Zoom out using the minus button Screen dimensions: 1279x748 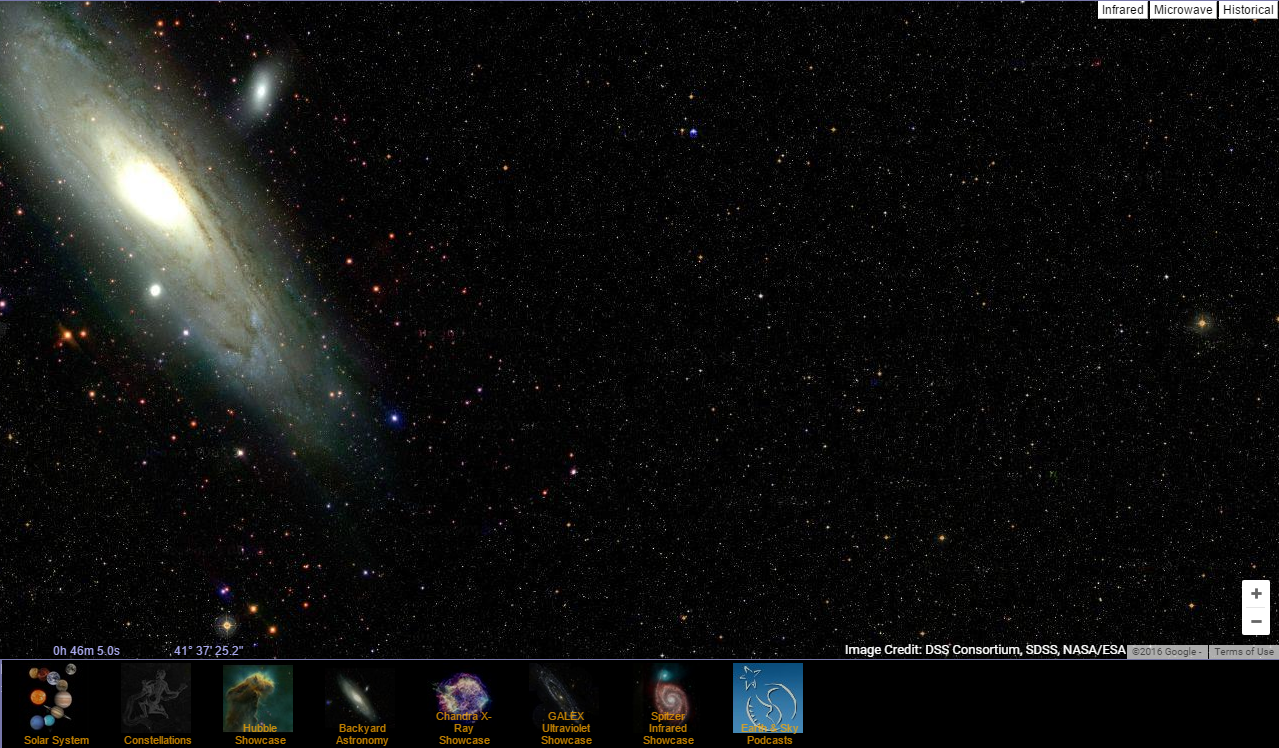coord(1255,621)
